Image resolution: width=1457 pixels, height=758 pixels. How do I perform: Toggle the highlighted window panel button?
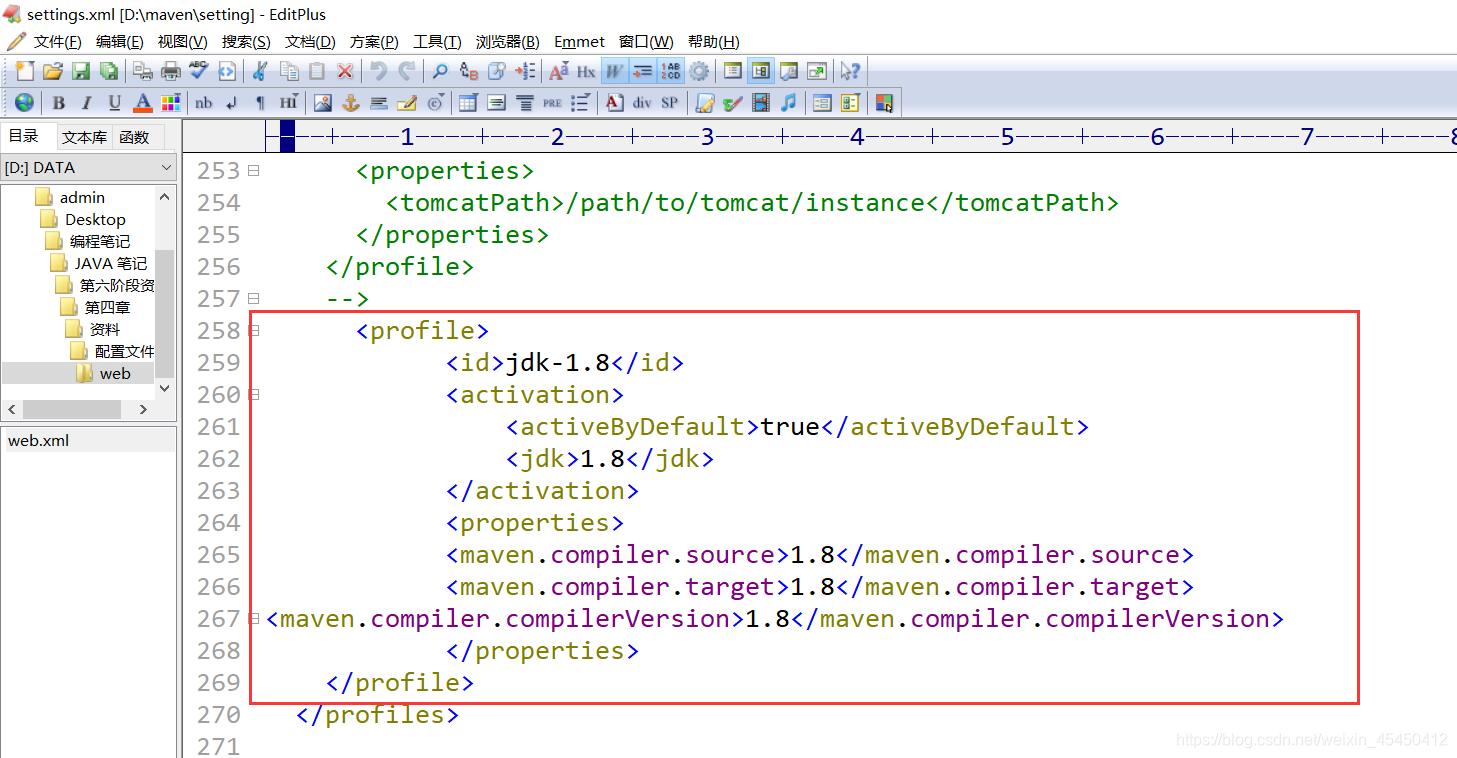(x=761, y=71)
